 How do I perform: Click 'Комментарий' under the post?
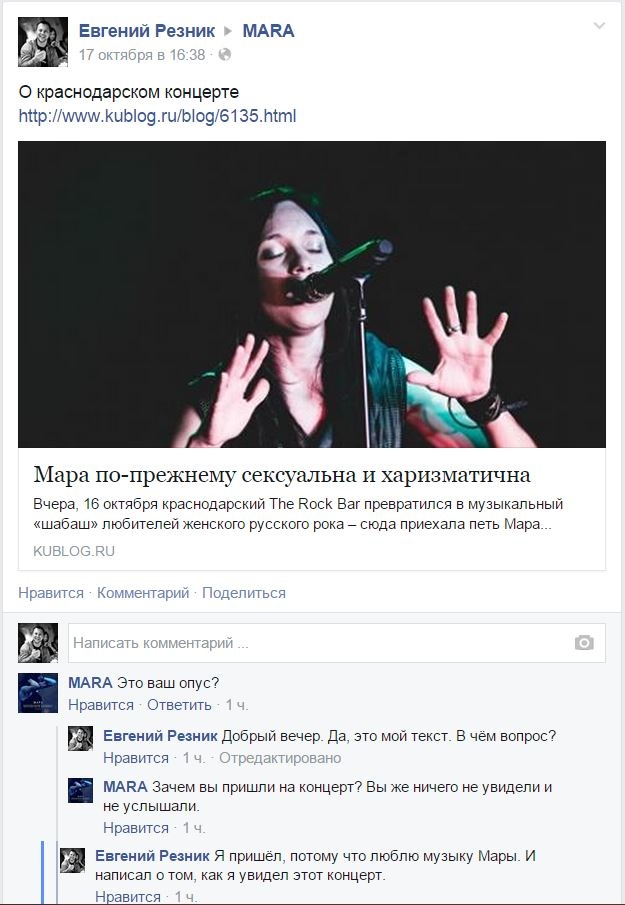pos(143,593)
